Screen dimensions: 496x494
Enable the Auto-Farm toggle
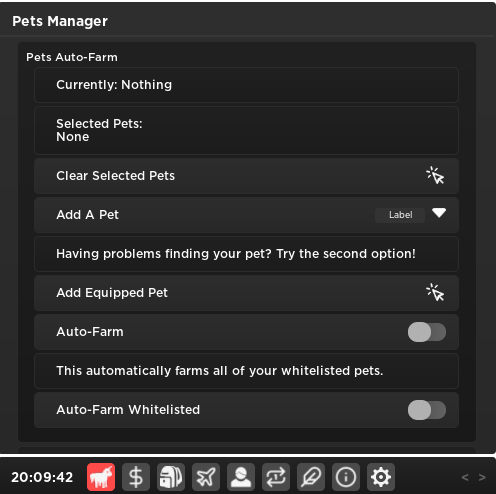tap(427, 332)
